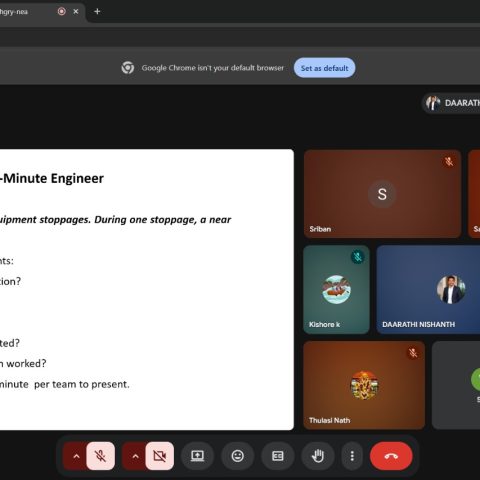Select the Kishore k participant tile

pyautogui.click(x=336, y=290)
